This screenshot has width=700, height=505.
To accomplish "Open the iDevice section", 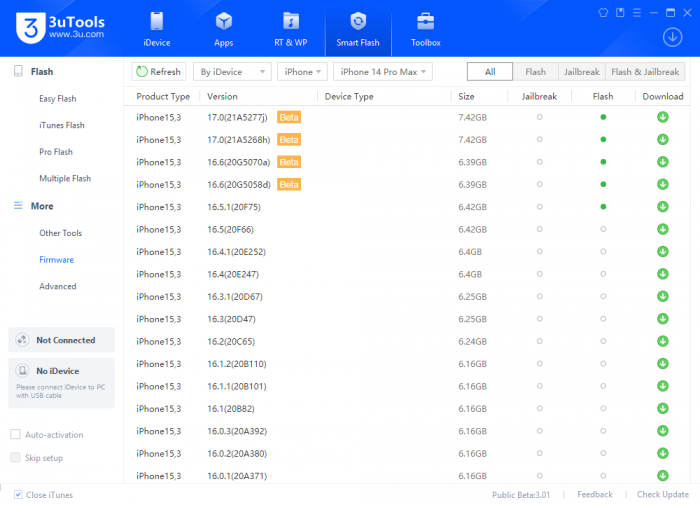I will click(x=157, y=29).
